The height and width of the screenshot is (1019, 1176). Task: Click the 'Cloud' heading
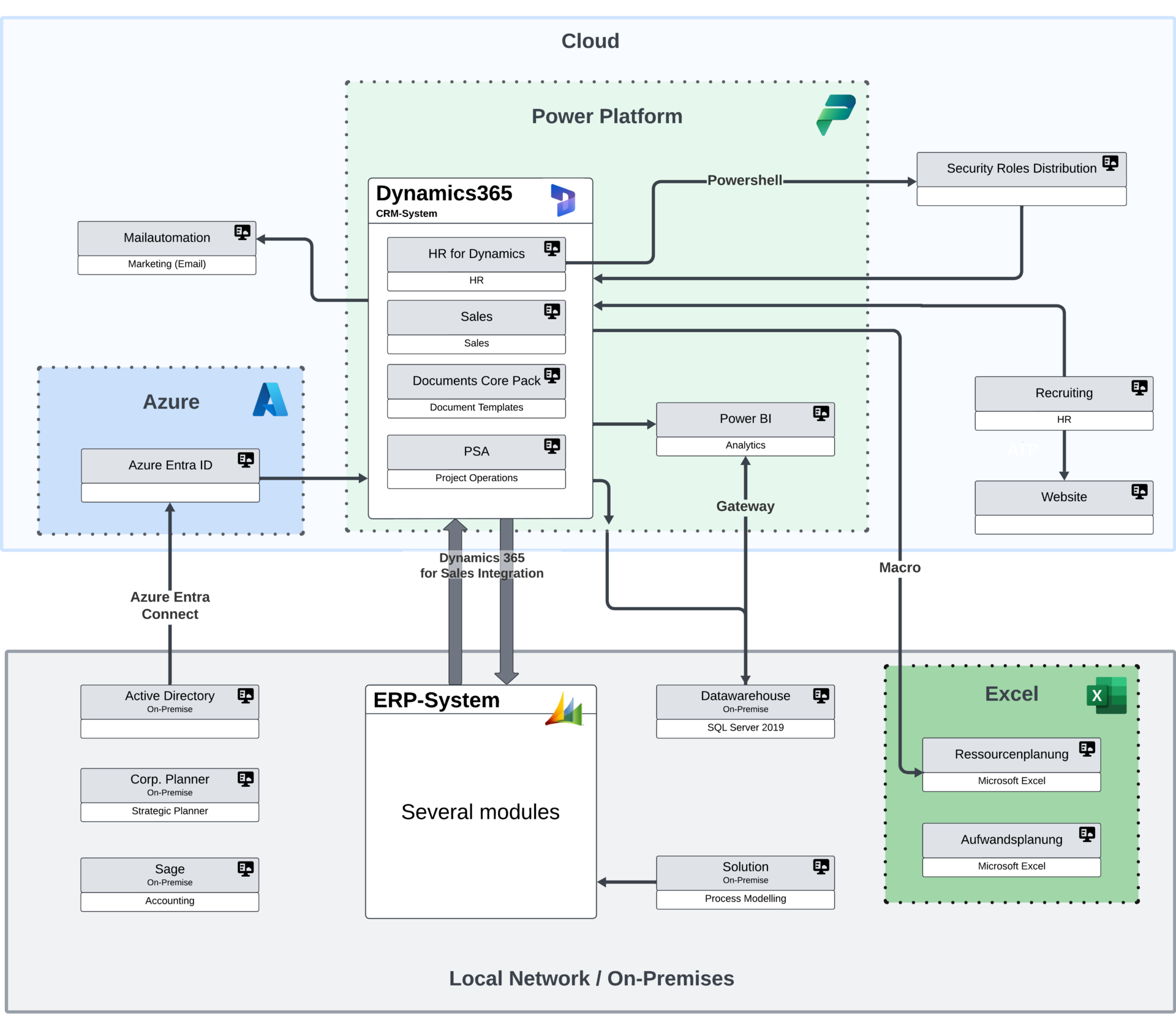pyautogui.click(x=590, y=40)
